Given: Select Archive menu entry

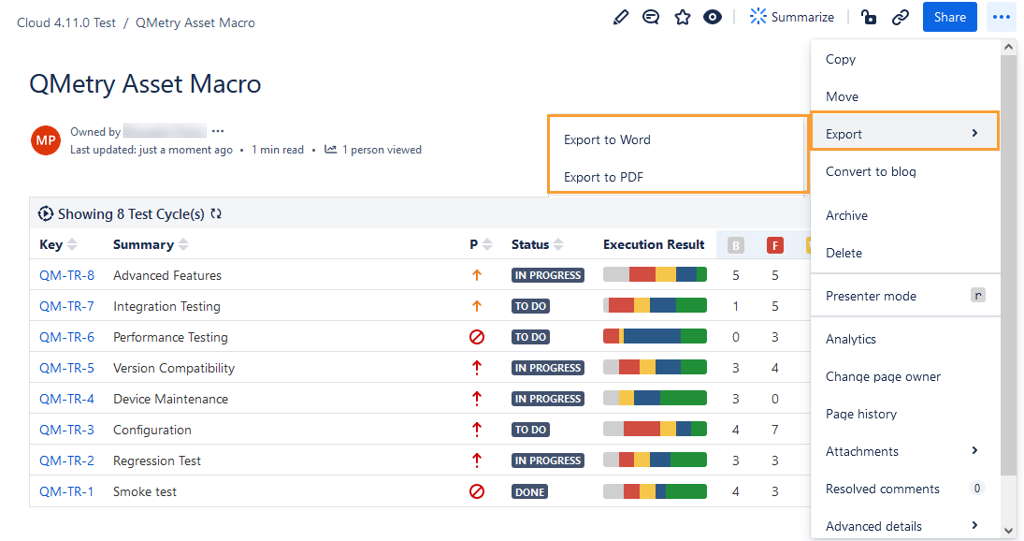Looking at the screenshot, I should [x=905, y=216].
